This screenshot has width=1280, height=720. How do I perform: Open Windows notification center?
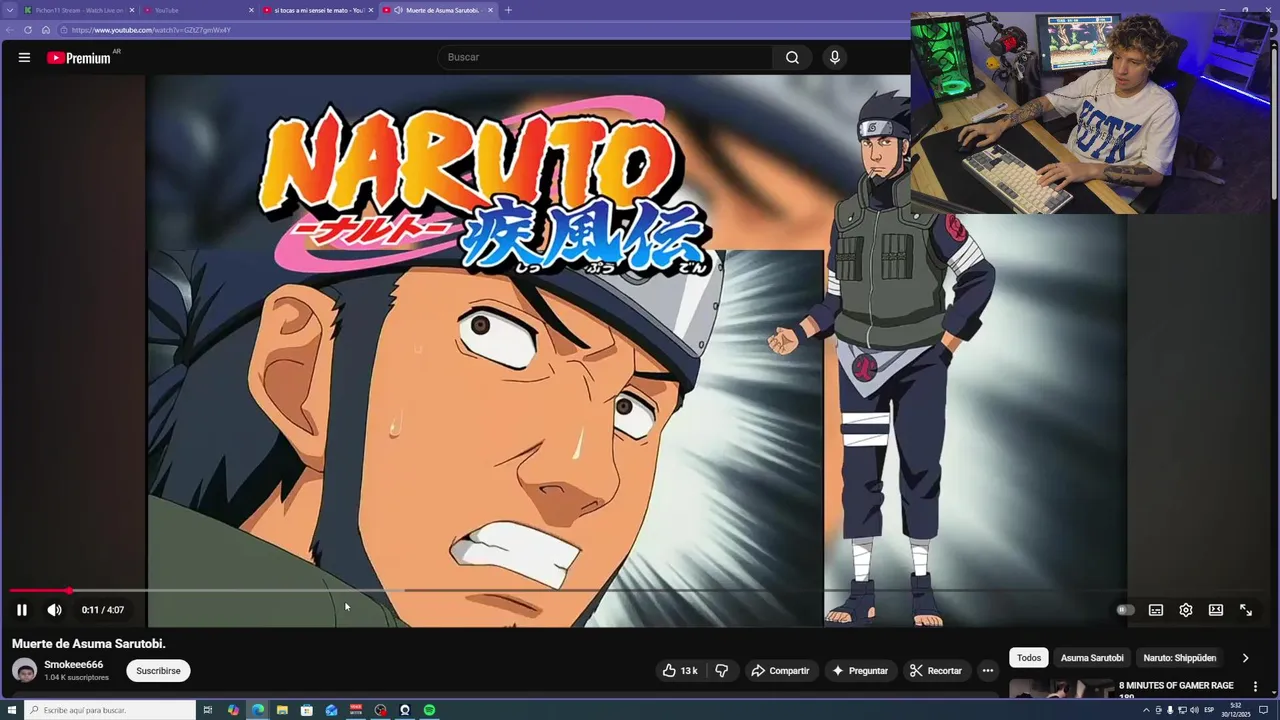click(1263, 710)
